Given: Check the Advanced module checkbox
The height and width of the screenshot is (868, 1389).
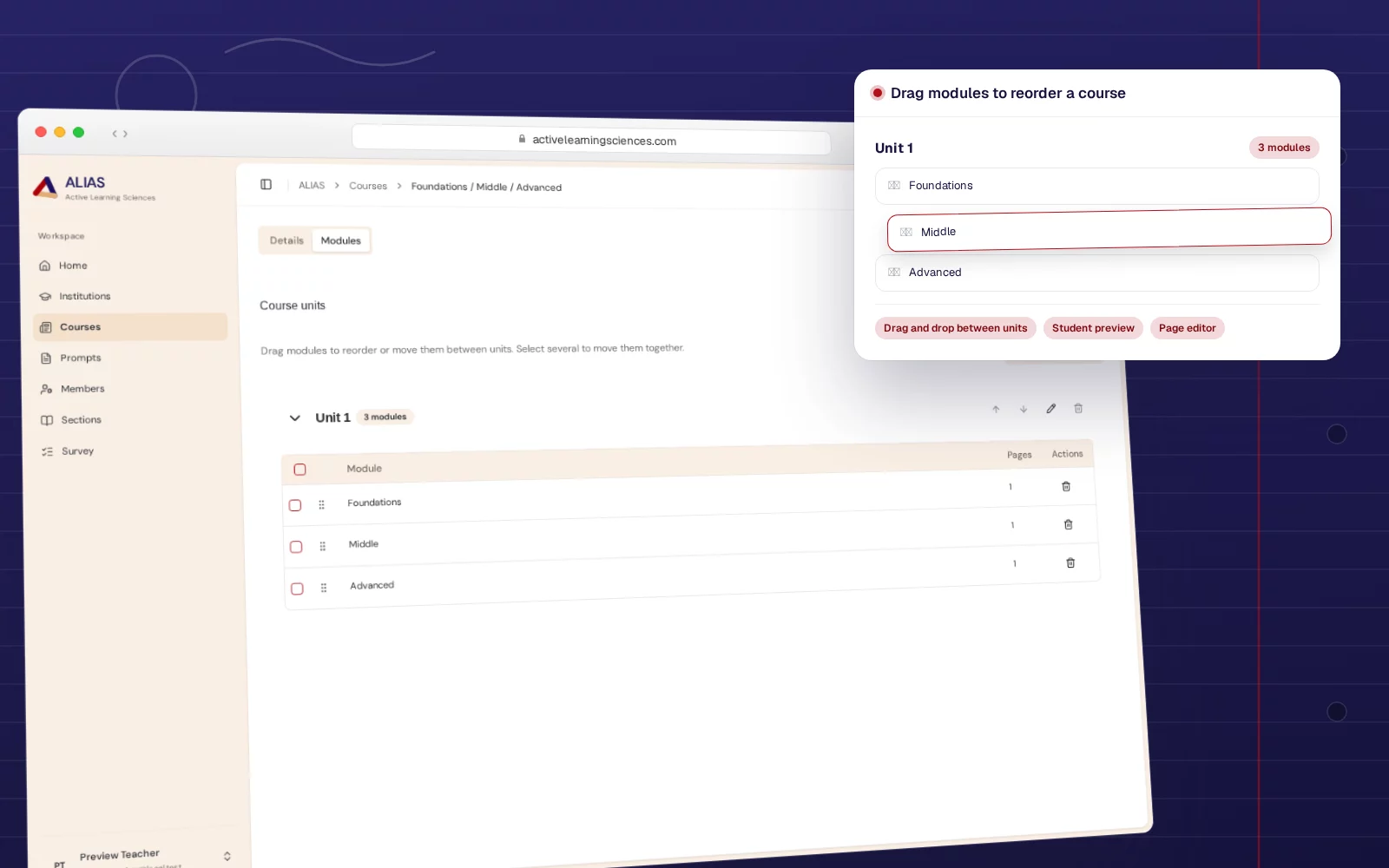Looking at the screenshot, I should click(x=297, y=589).
